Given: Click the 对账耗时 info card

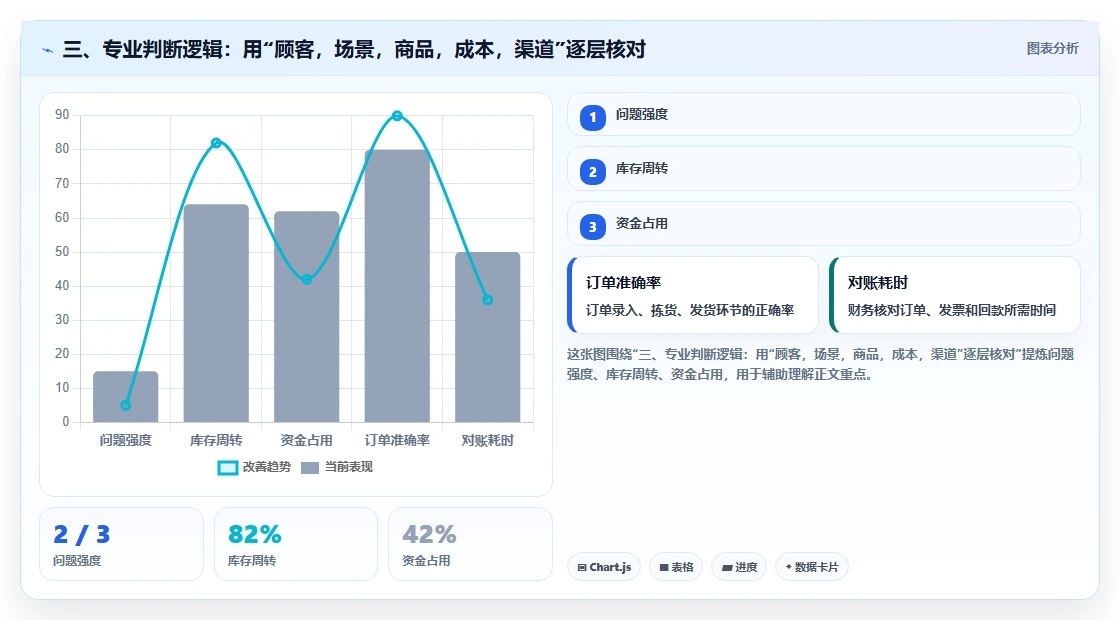Looking at the screenshot, I should [x=954, y=295].
